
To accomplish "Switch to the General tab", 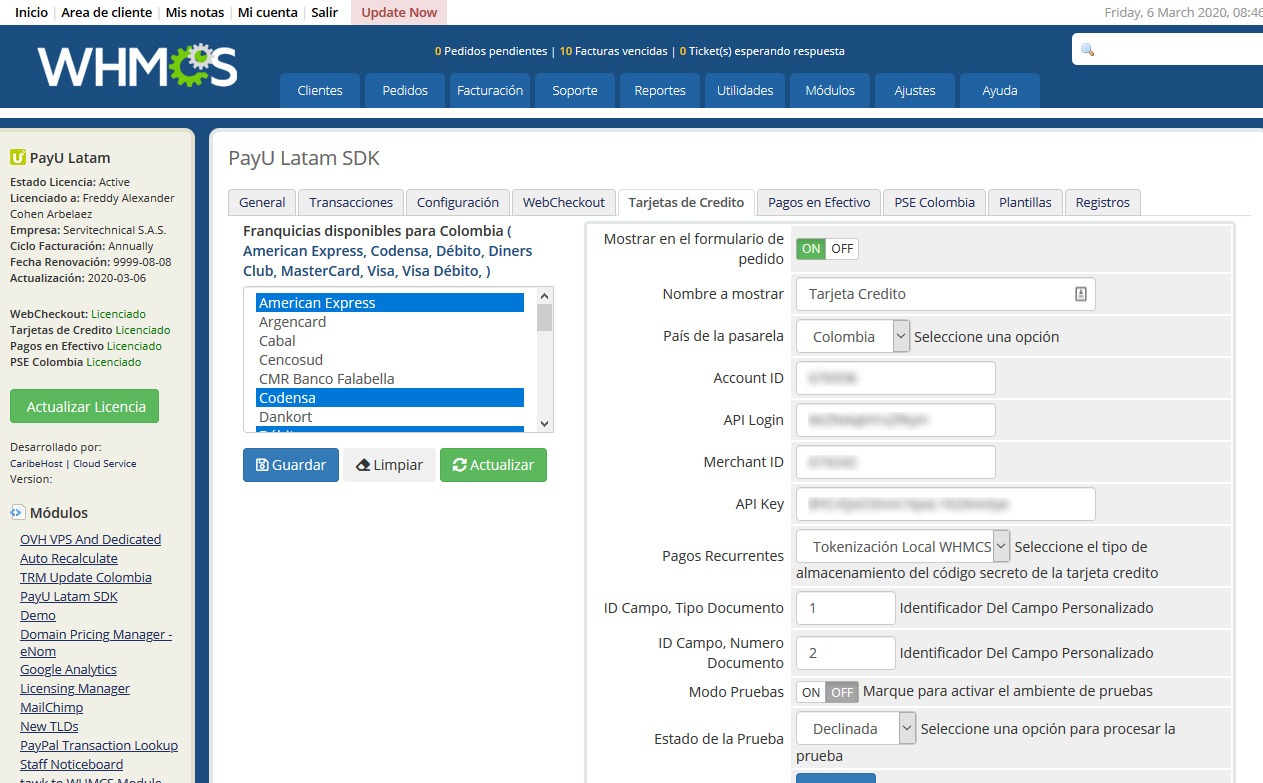I will (262, 202).
